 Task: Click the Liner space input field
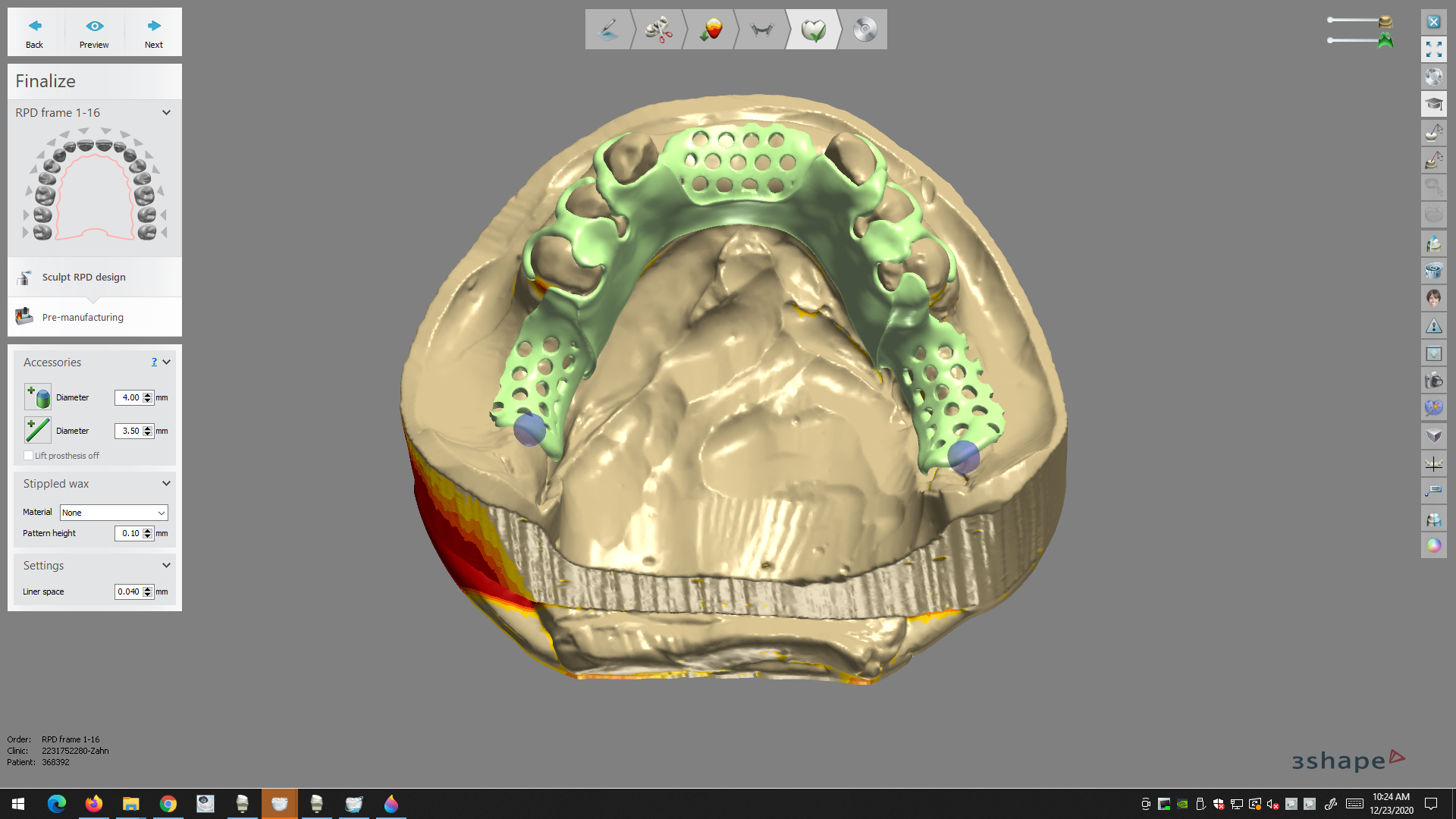[x=129, y=591]
